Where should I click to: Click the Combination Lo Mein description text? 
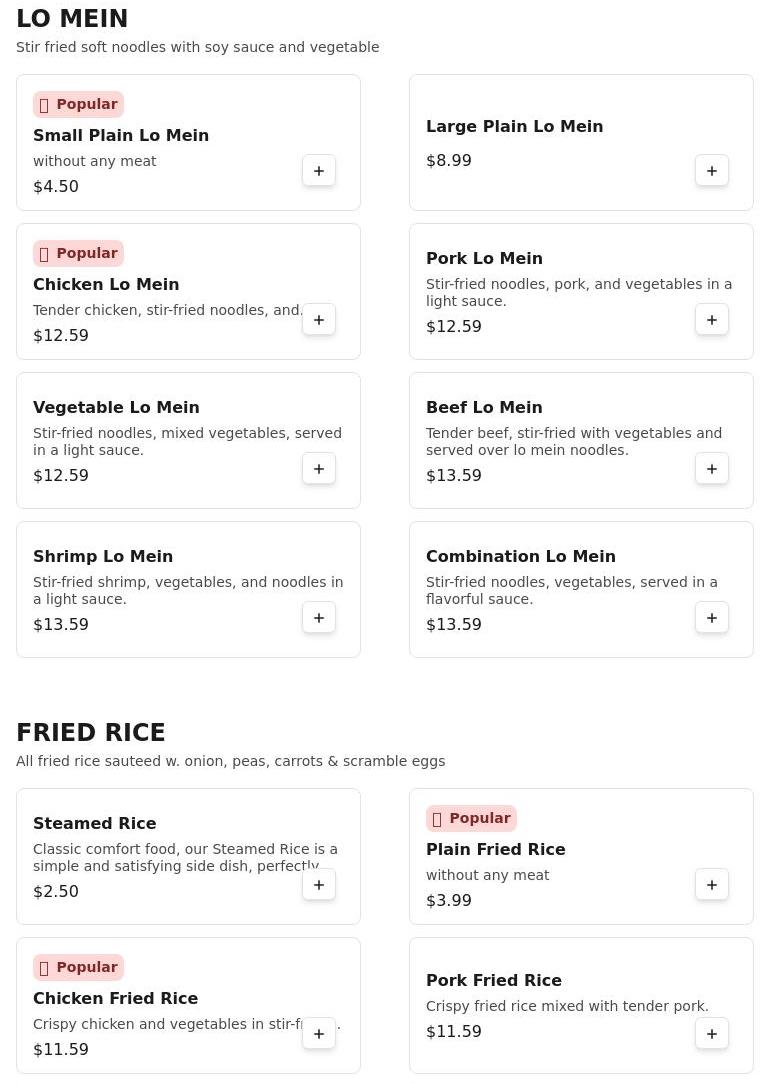point(571,590)
